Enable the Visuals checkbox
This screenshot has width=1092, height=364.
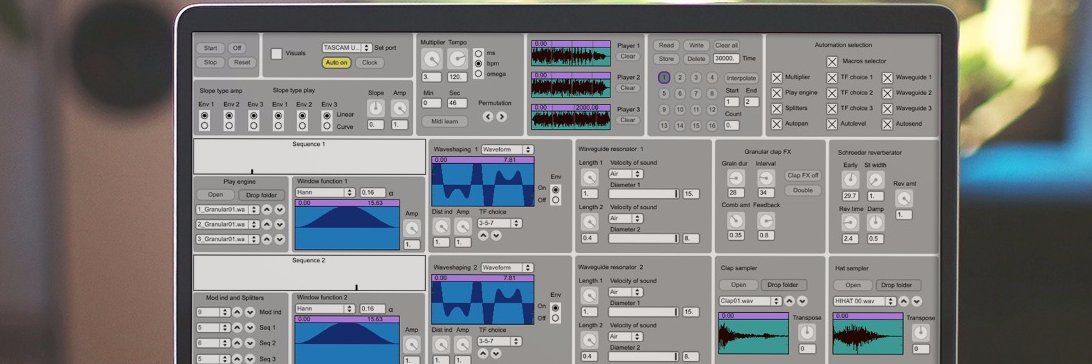pyautogui.click(x=276, y=54)
